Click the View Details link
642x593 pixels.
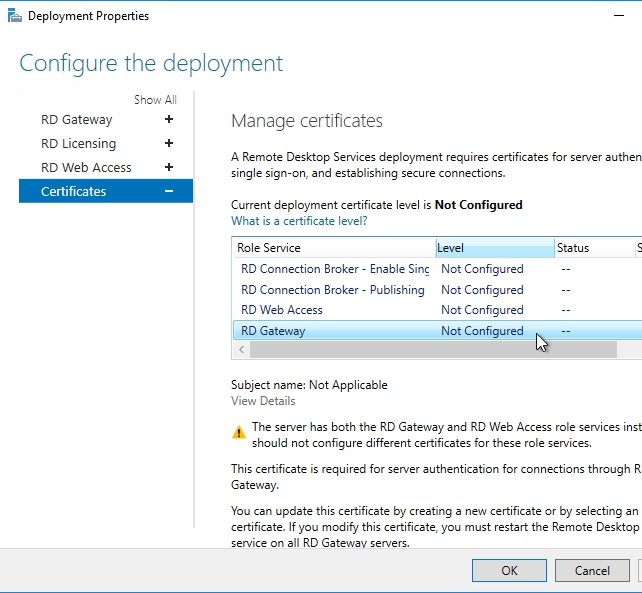click(x=263, y=401)
